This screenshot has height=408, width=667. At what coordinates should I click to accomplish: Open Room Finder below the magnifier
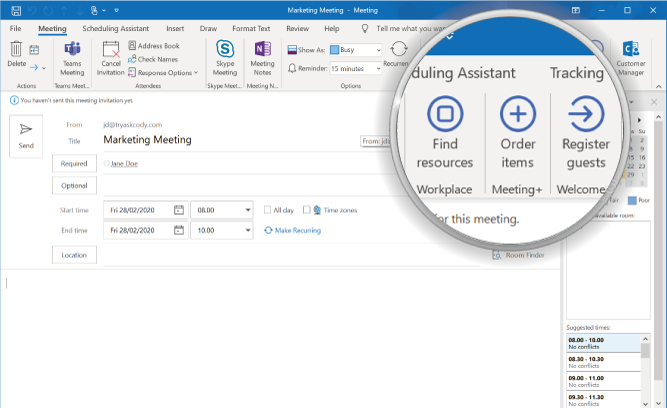click(x=519, y=255)
